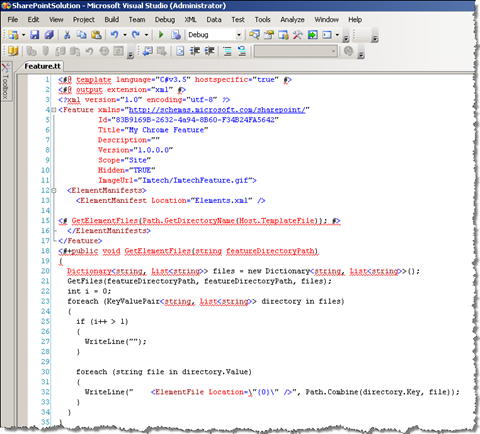480x434 pixels.
Task: Click 'foreach (string file in directory.Value)' line
Action: point(164,372)
